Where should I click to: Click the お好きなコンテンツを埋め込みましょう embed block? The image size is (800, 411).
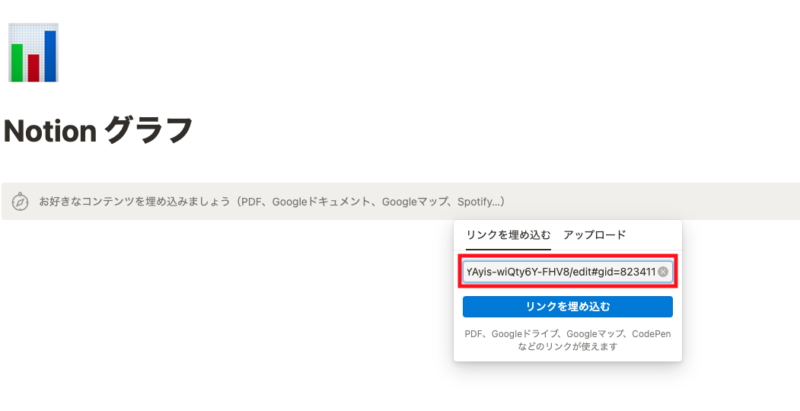pyautogui.click(x=401, y=201)
